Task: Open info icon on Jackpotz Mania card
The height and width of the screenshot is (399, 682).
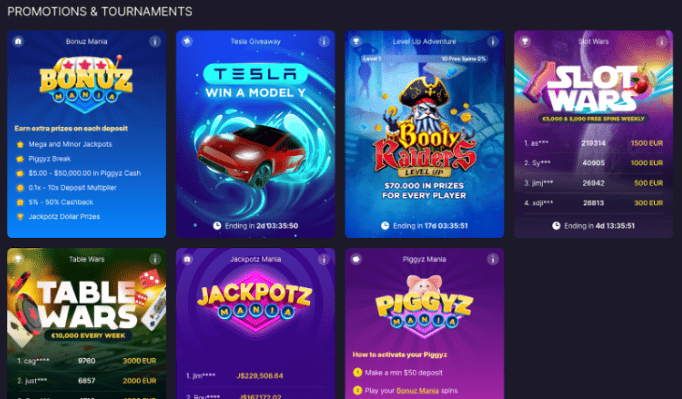Action: (x=324, y=259)
